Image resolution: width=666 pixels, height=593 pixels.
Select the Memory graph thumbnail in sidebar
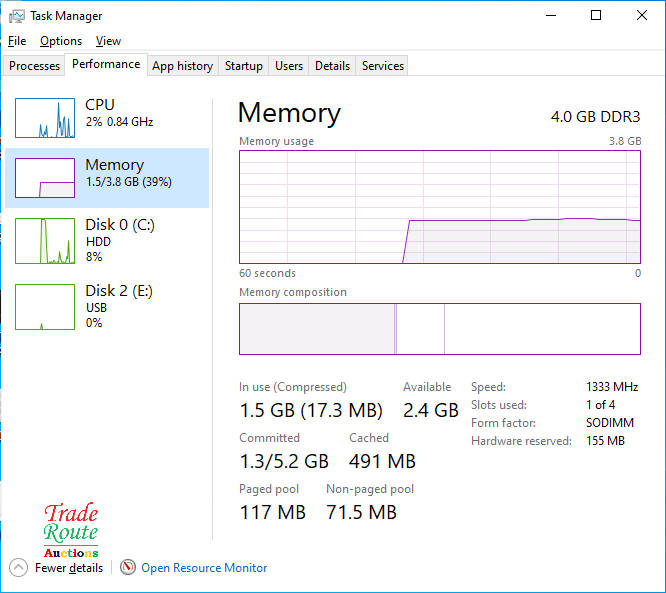click(45, 178)
